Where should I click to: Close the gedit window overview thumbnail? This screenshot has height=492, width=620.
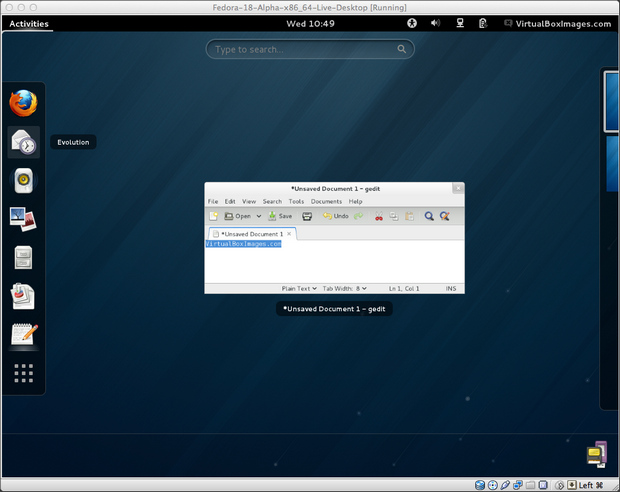point(458,188)
